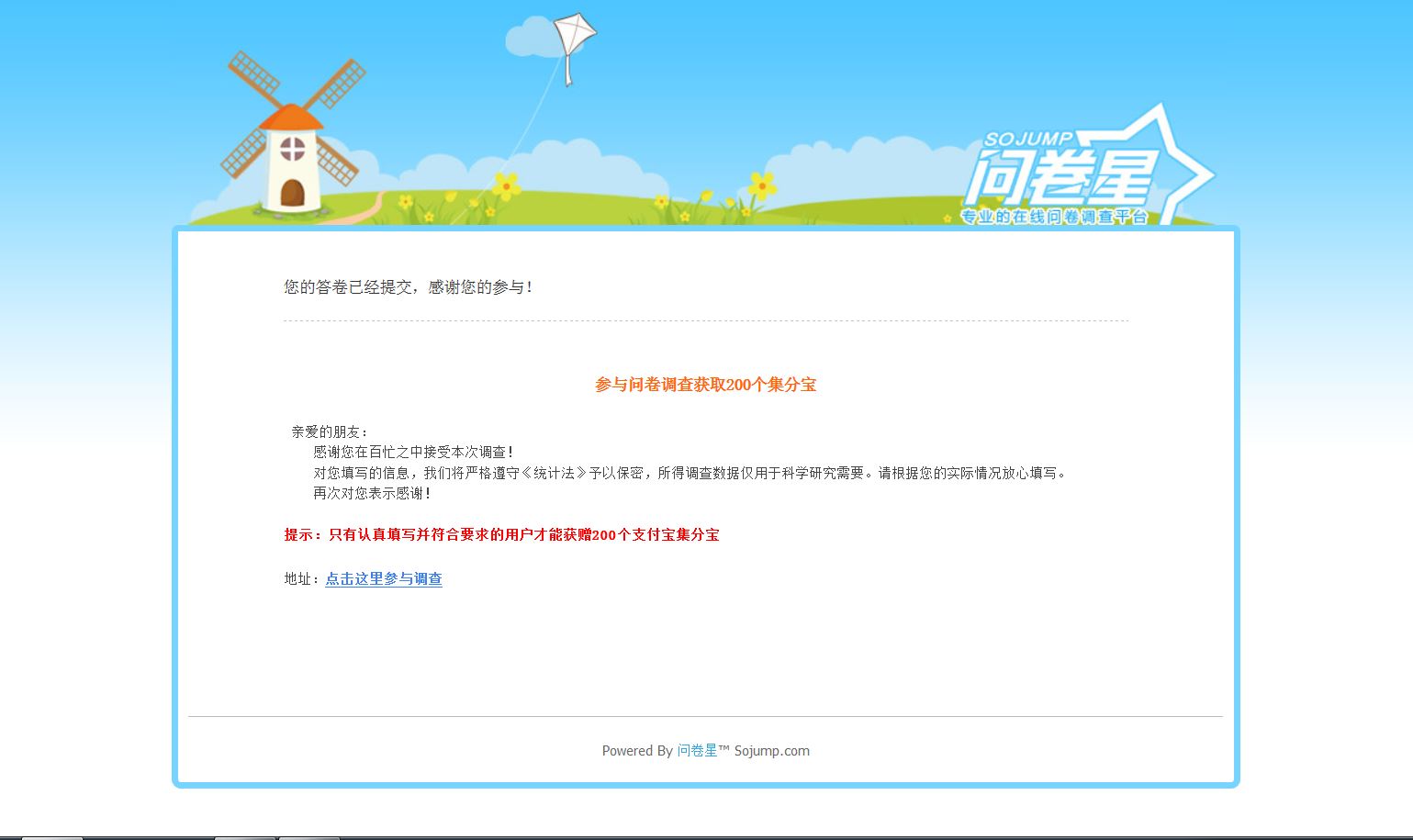1413x840 pixels.
Task: Click the greeting 亲爱的朋友：
Action: click(330, 431)
